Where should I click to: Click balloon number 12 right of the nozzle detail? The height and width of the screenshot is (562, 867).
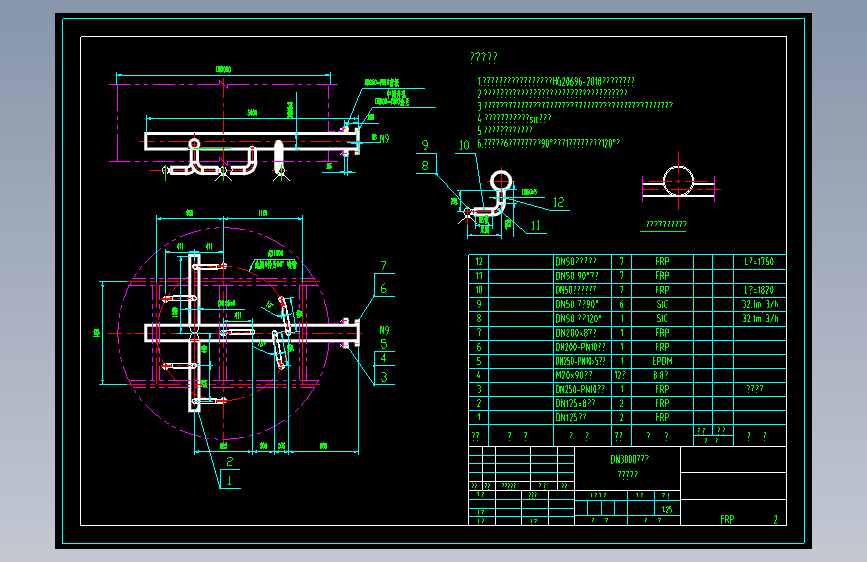click(558, 202)
